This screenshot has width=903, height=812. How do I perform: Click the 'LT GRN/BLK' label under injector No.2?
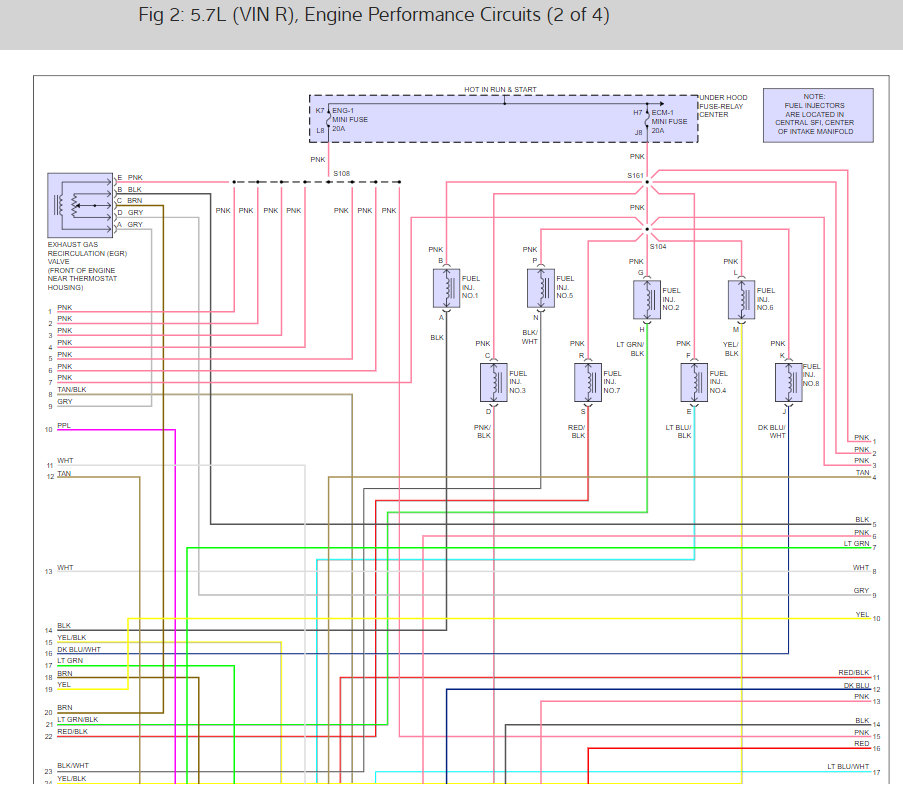(630, 349)
